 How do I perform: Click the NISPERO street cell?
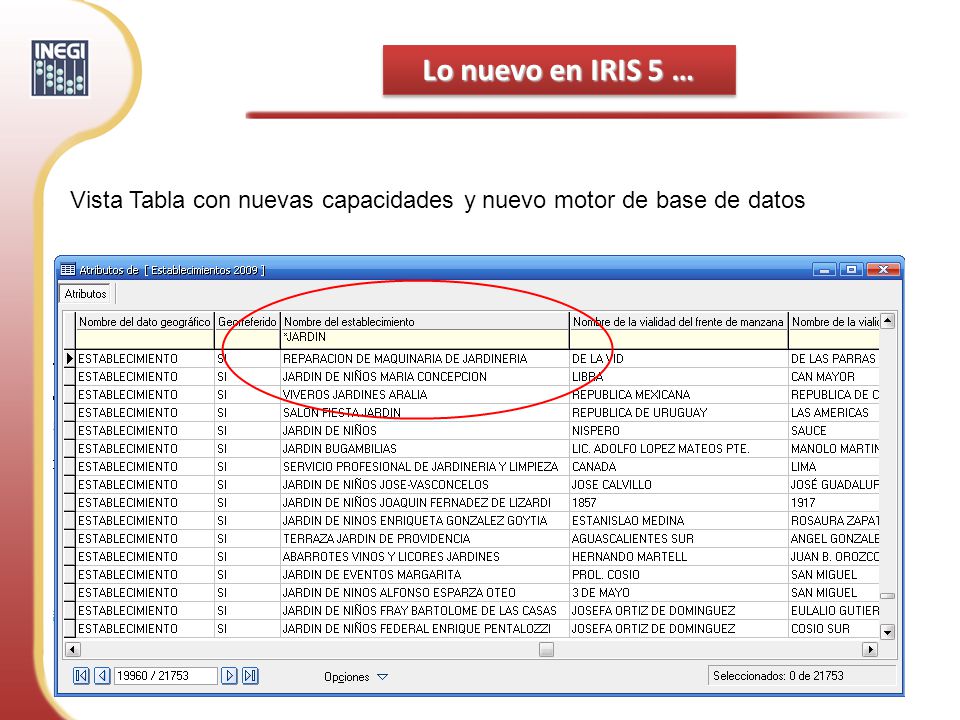[x=678, y=430]
